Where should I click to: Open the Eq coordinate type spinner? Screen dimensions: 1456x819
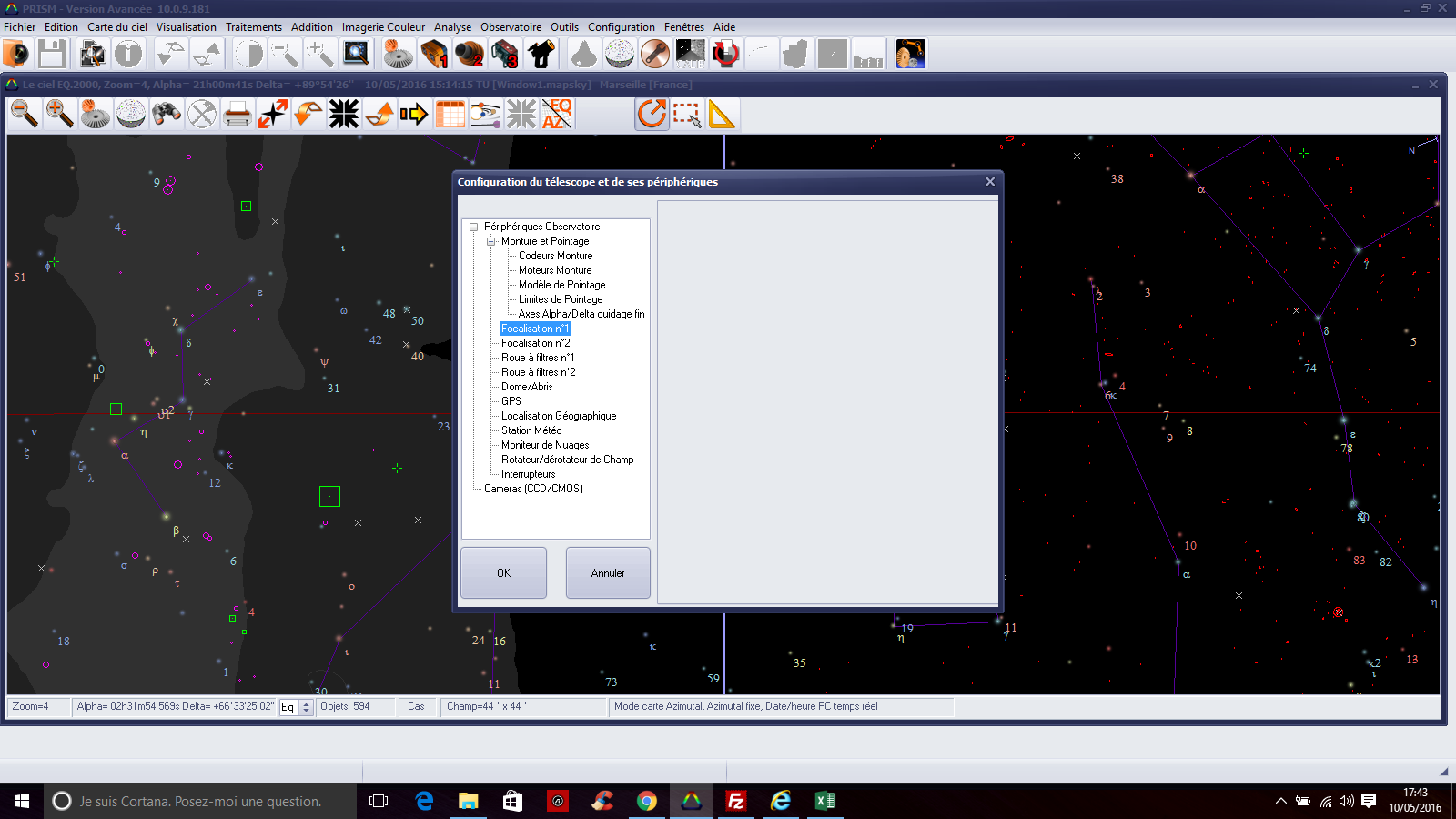[x=306, y=707]
